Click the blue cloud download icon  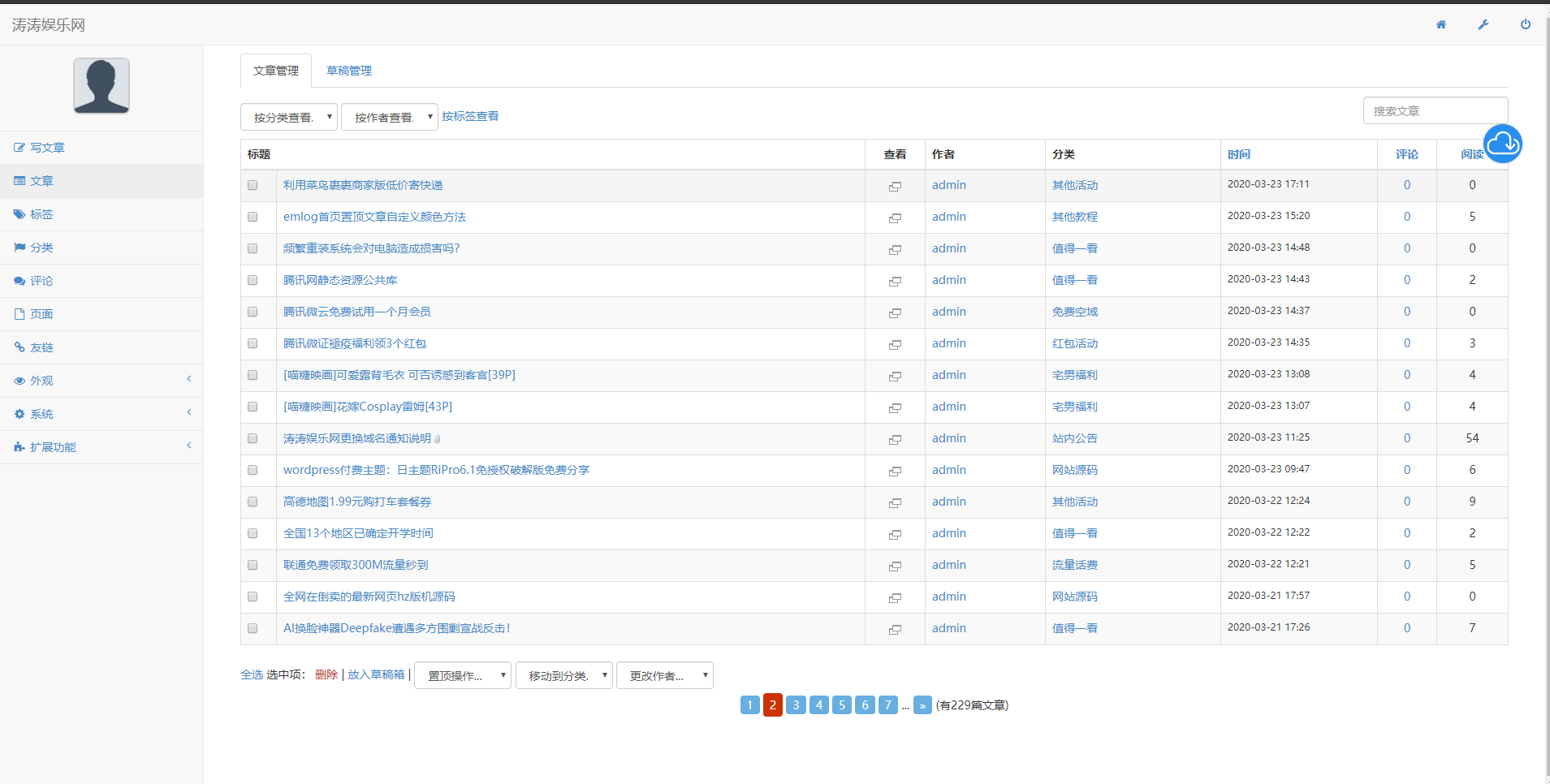(1502, 144)
